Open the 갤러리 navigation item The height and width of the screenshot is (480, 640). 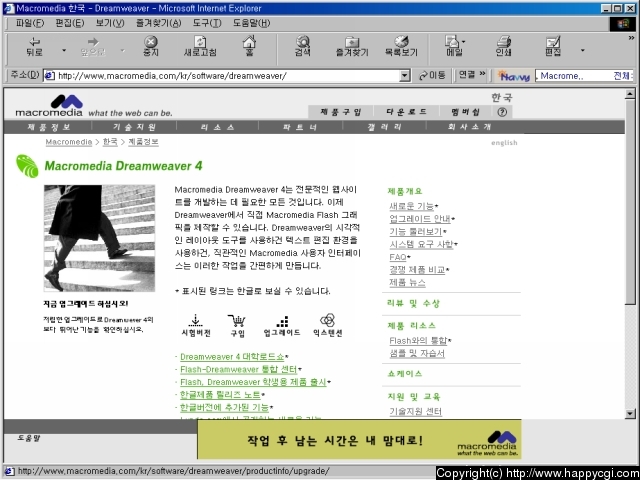pos(384,127)
